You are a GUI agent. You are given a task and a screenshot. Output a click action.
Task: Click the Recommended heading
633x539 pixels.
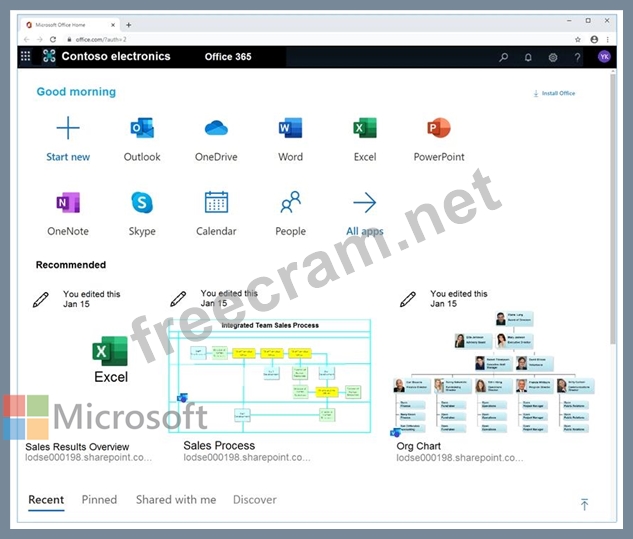71,265
